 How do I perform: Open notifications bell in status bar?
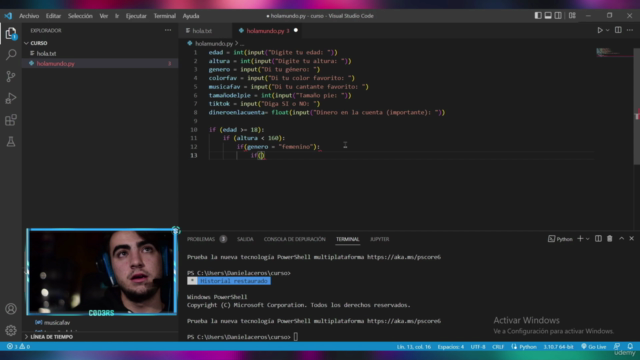point(630,347)
